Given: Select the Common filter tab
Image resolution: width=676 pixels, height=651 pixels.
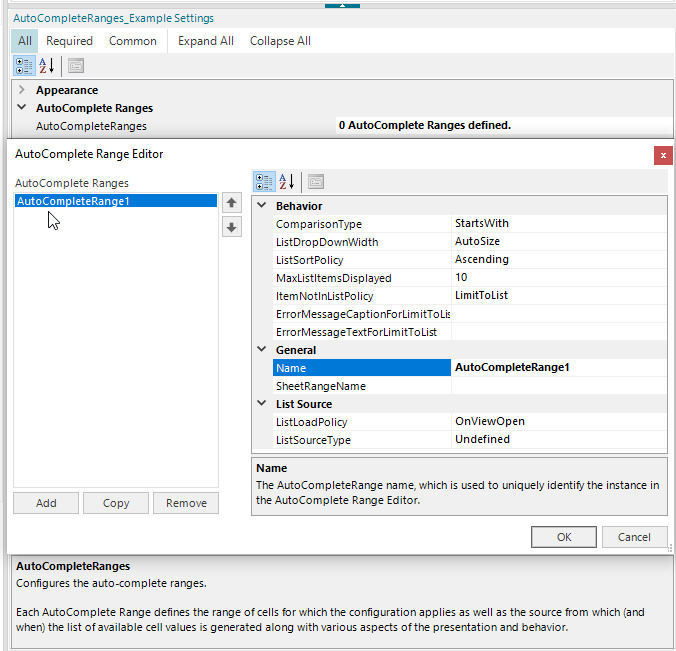Looking at the screenshot, I should point(133,41).
